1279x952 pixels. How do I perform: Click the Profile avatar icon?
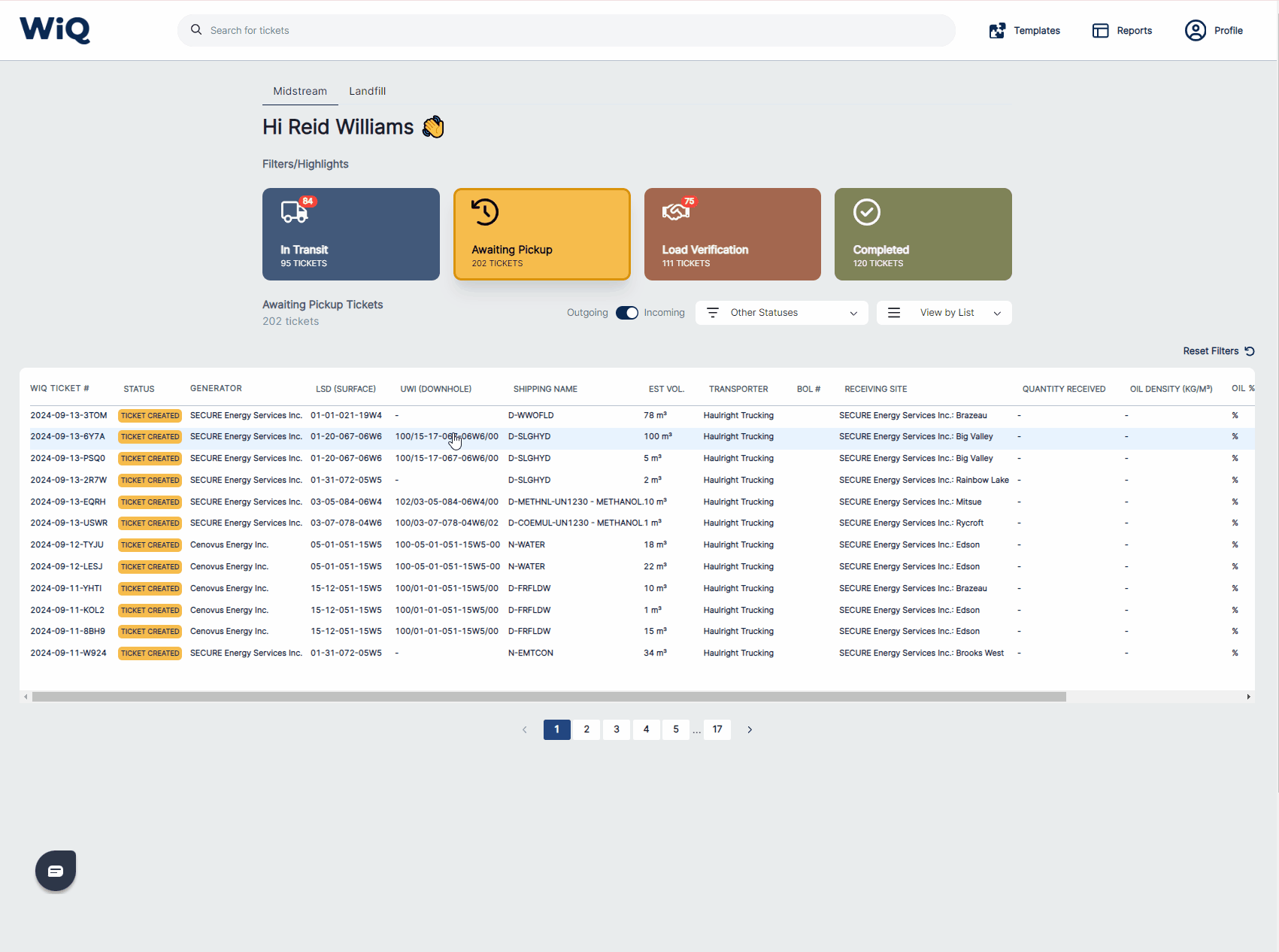pyautogui.click(x=1196, y=31)
